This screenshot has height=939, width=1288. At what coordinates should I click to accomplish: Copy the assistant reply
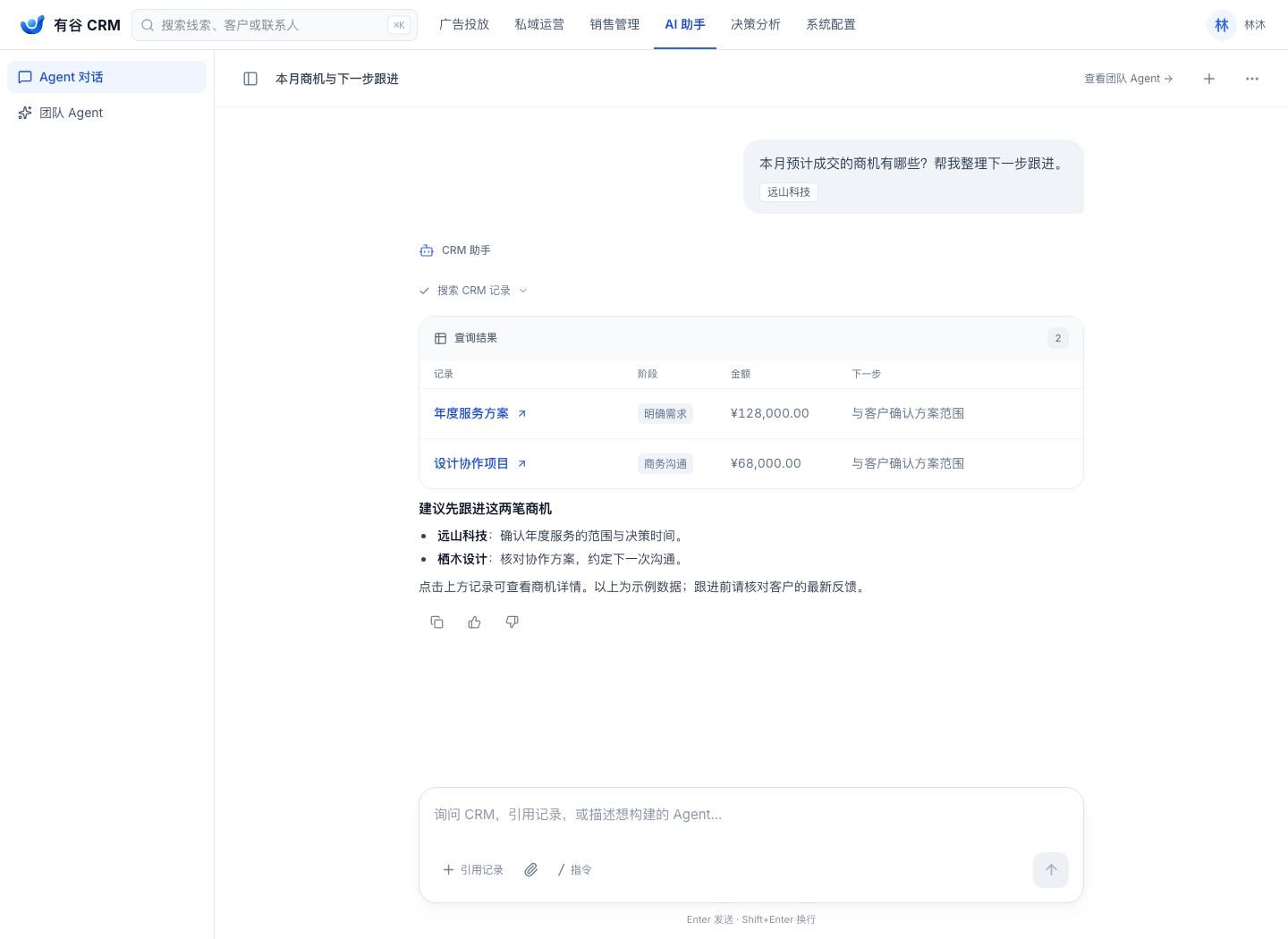[x=437, y=622]
